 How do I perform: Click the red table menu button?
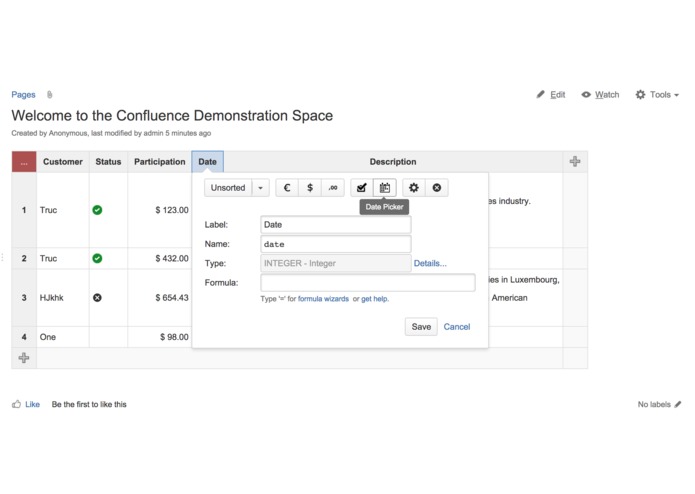pos(24,162)
